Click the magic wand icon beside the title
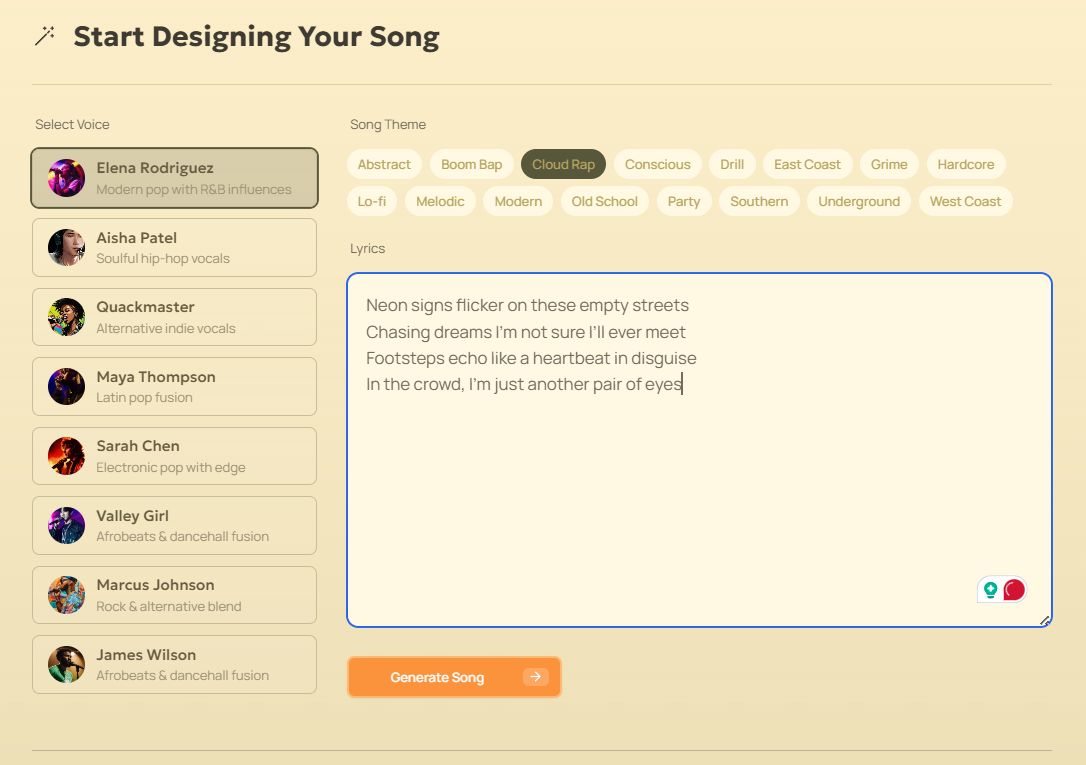 point(45,36)
